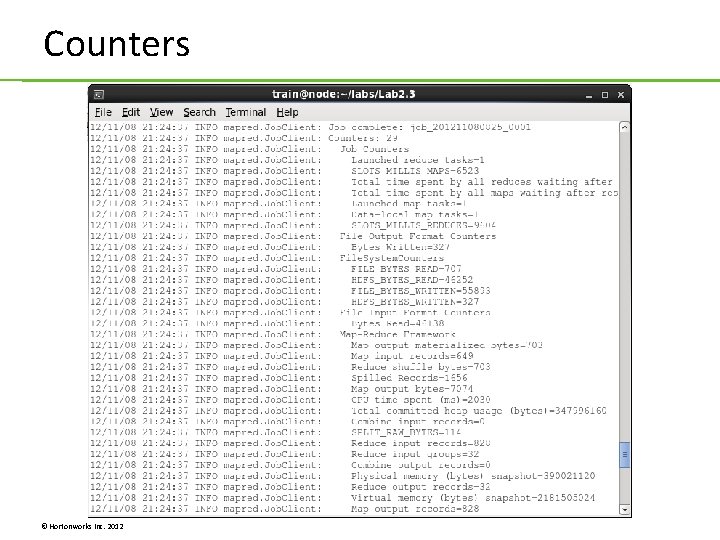Close the terminal window
The image size is (720, 540).
click(x=621, y=95)
